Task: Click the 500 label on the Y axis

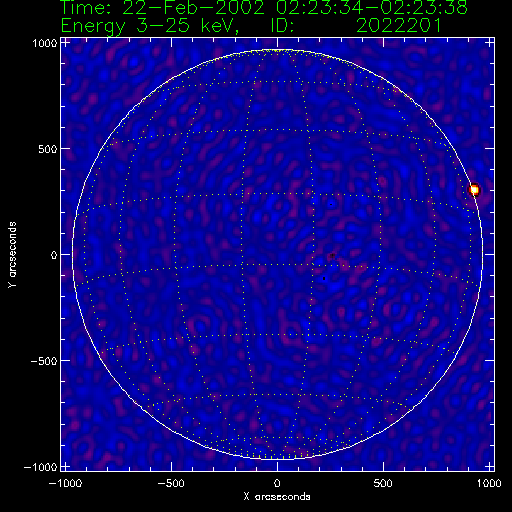Action: (48, 149)
